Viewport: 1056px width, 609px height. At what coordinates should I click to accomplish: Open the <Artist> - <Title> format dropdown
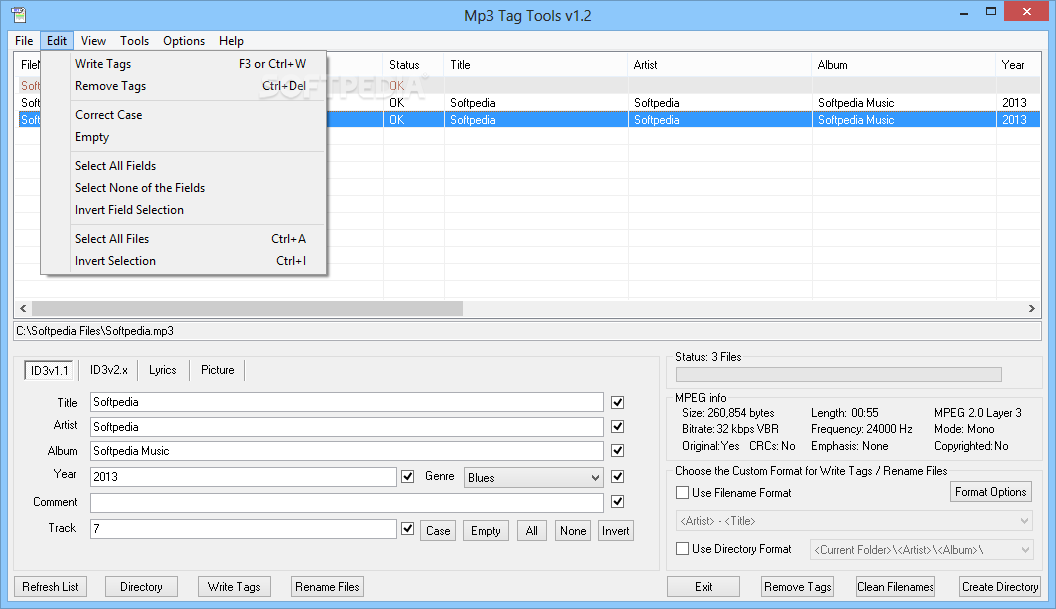(853, 521)
